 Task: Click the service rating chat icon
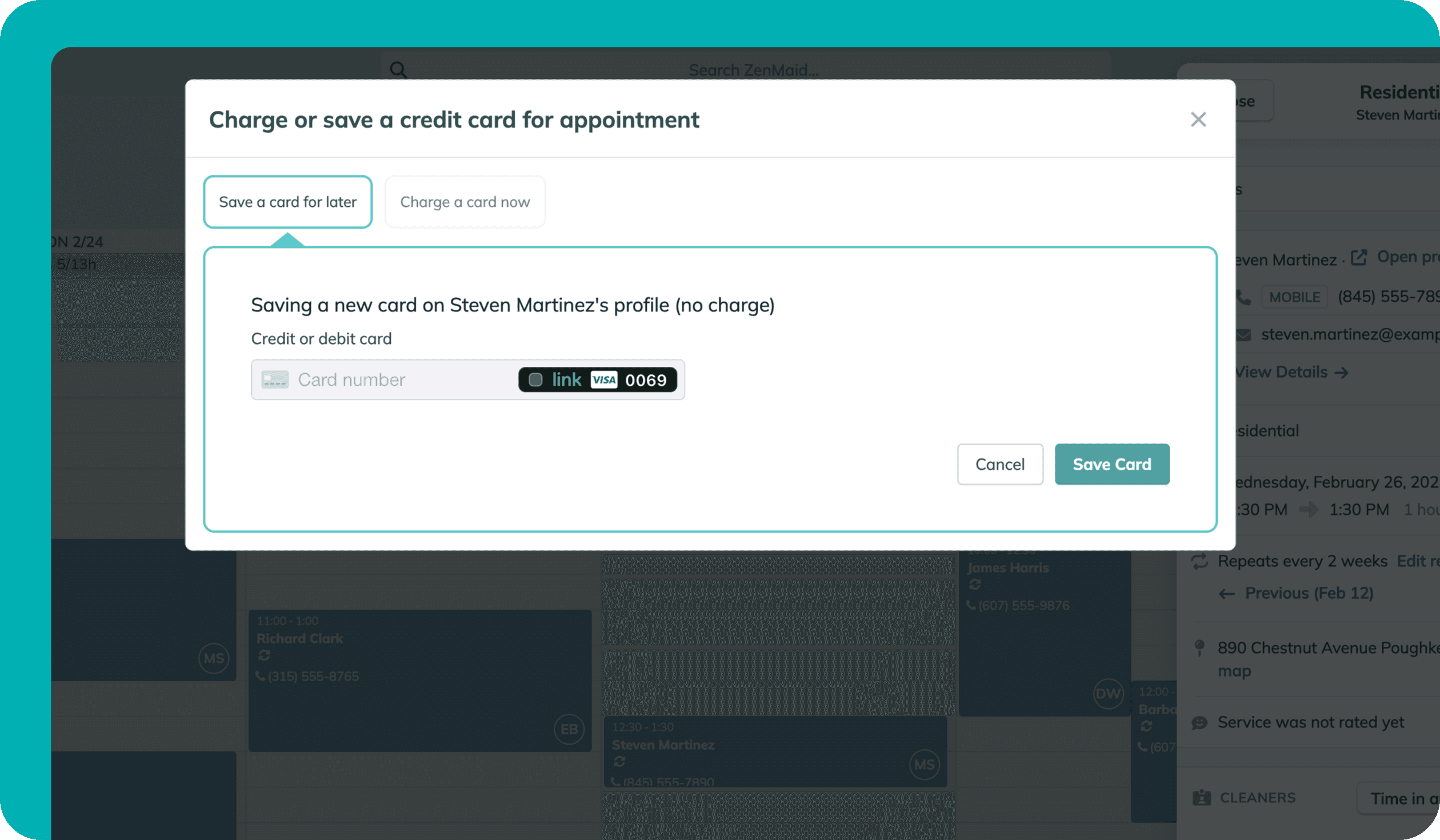click(1199, 723)
